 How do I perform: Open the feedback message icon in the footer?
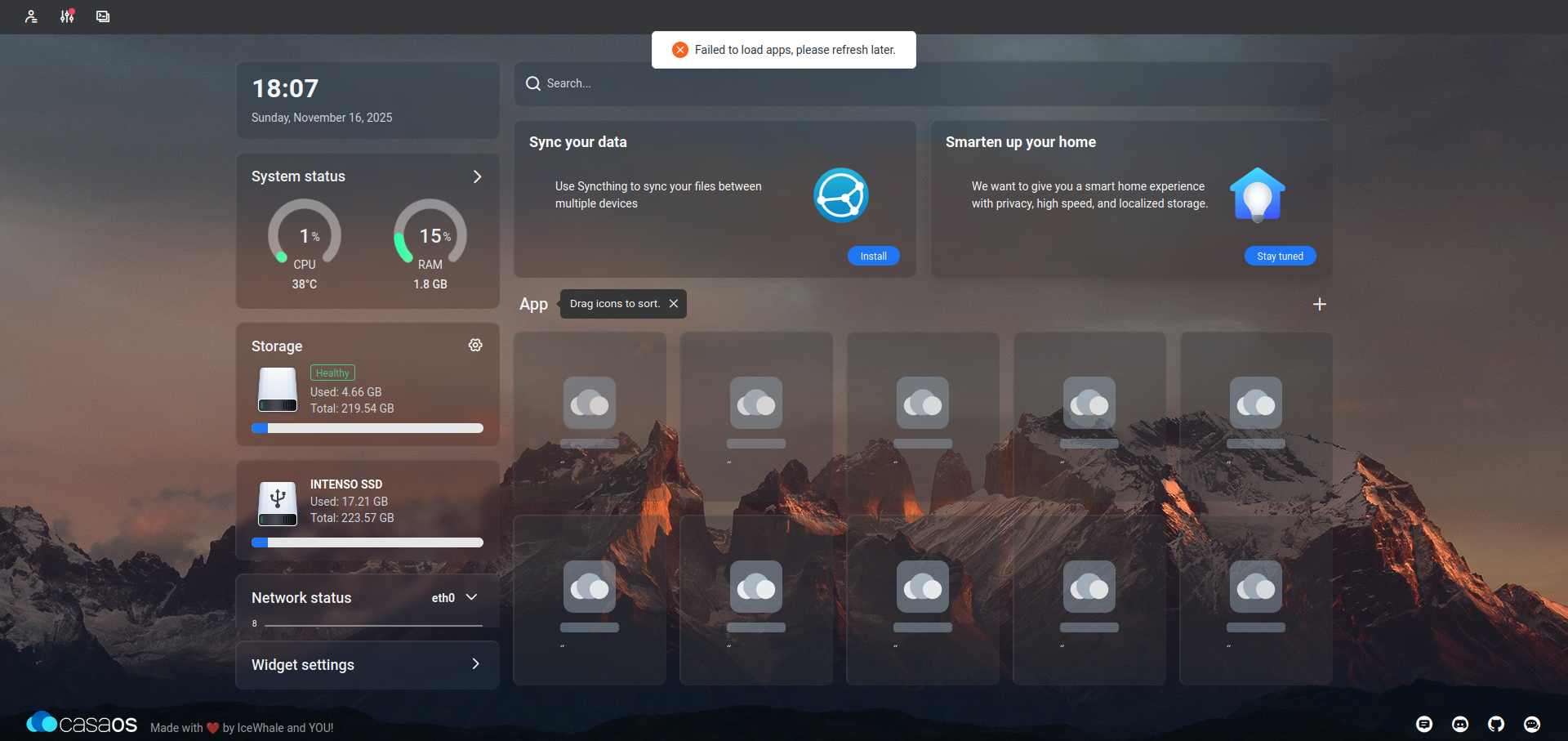1424,724
